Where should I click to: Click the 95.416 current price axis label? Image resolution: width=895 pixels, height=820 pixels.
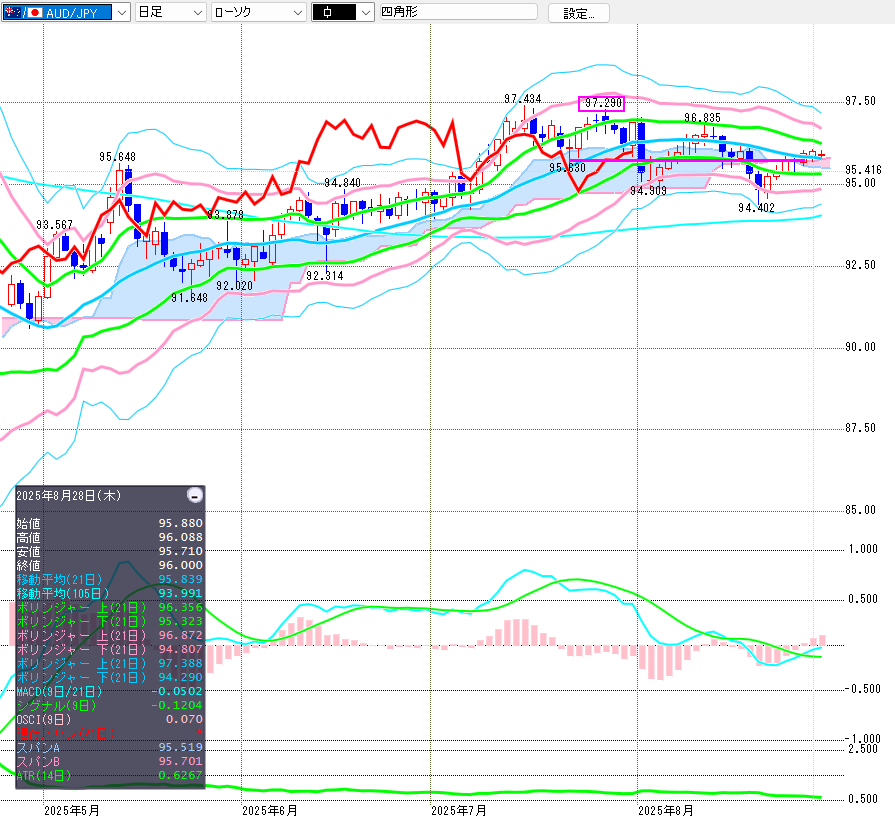point(864,170)
